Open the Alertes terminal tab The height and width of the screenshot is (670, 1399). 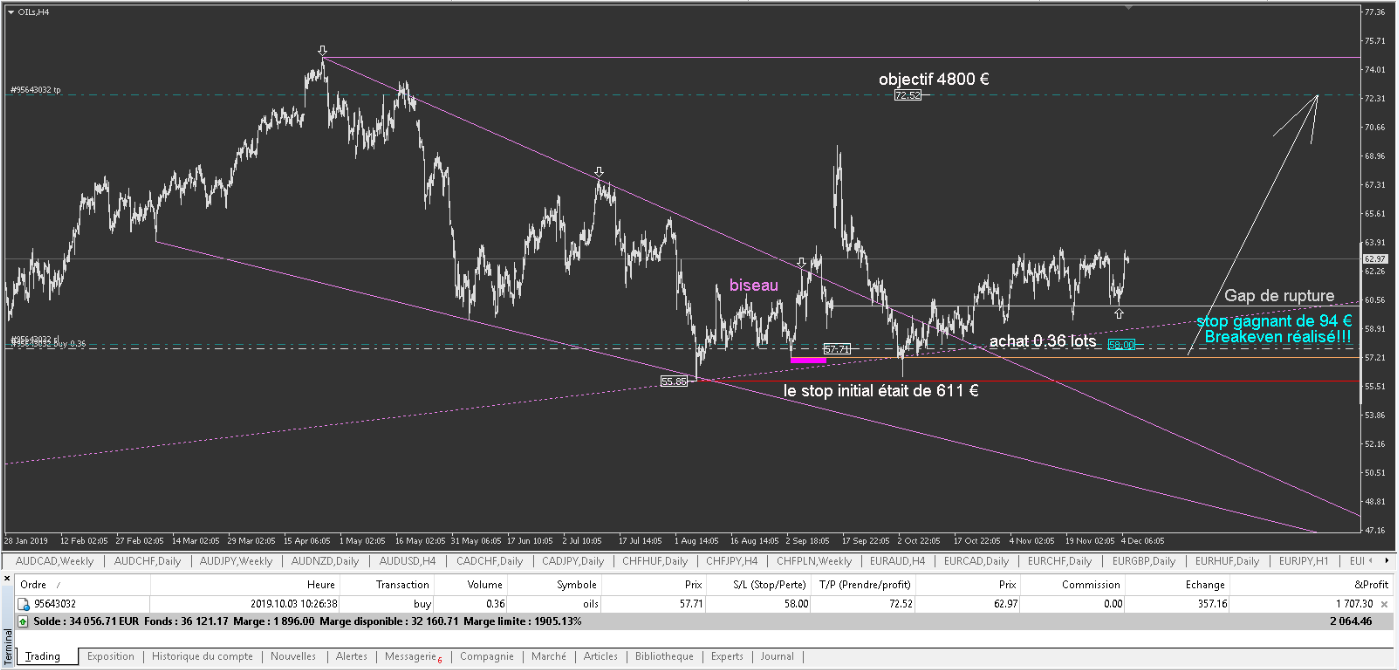(x=351, y=657)
